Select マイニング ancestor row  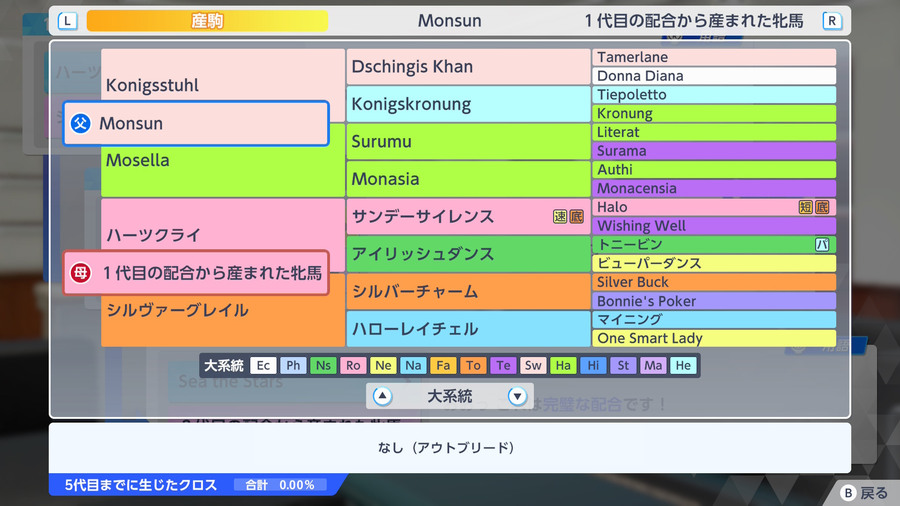coord(714,320)
